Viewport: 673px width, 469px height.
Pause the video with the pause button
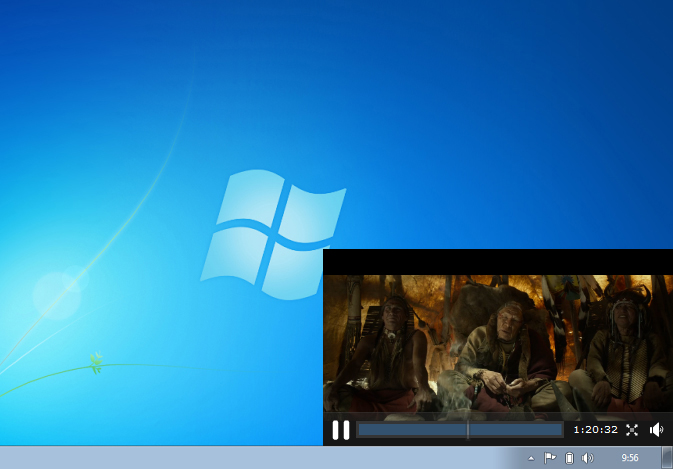point(341,430)
